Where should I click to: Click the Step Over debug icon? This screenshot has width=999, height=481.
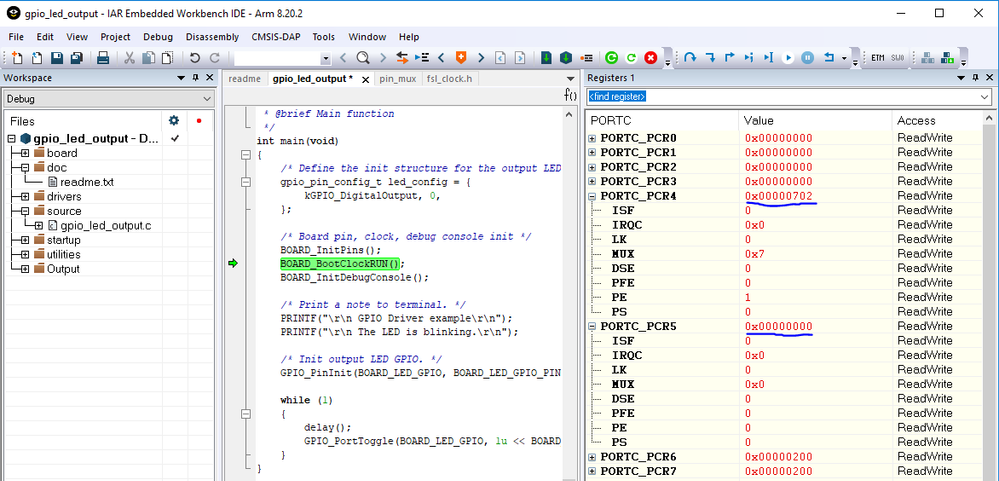[690, 58]
